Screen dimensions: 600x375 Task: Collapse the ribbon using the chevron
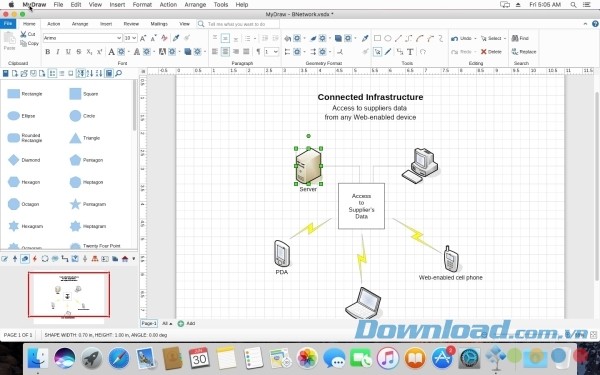click(585, 24)
